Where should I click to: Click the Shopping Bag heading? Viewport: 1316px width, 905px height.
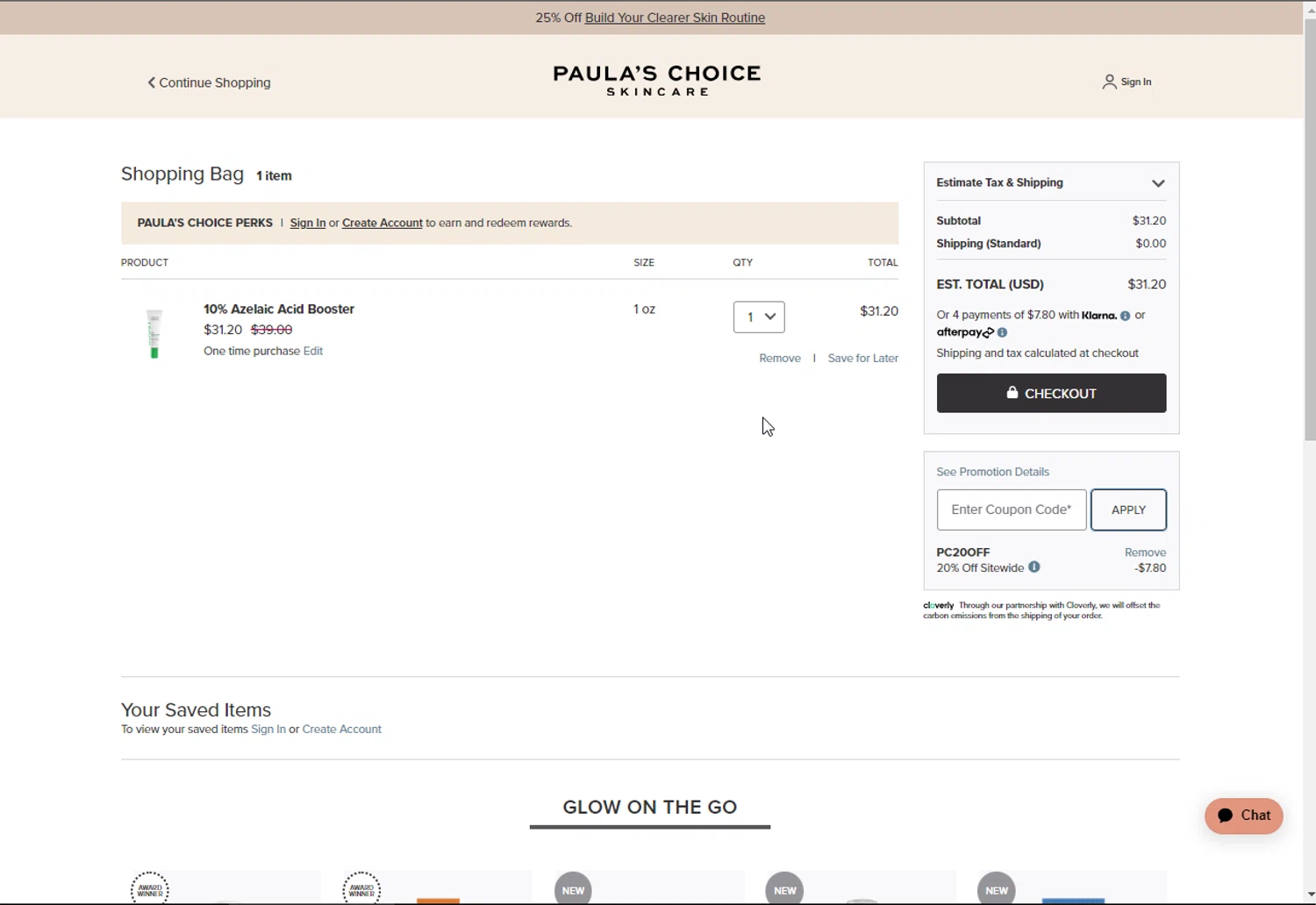[x=182, y=174]
